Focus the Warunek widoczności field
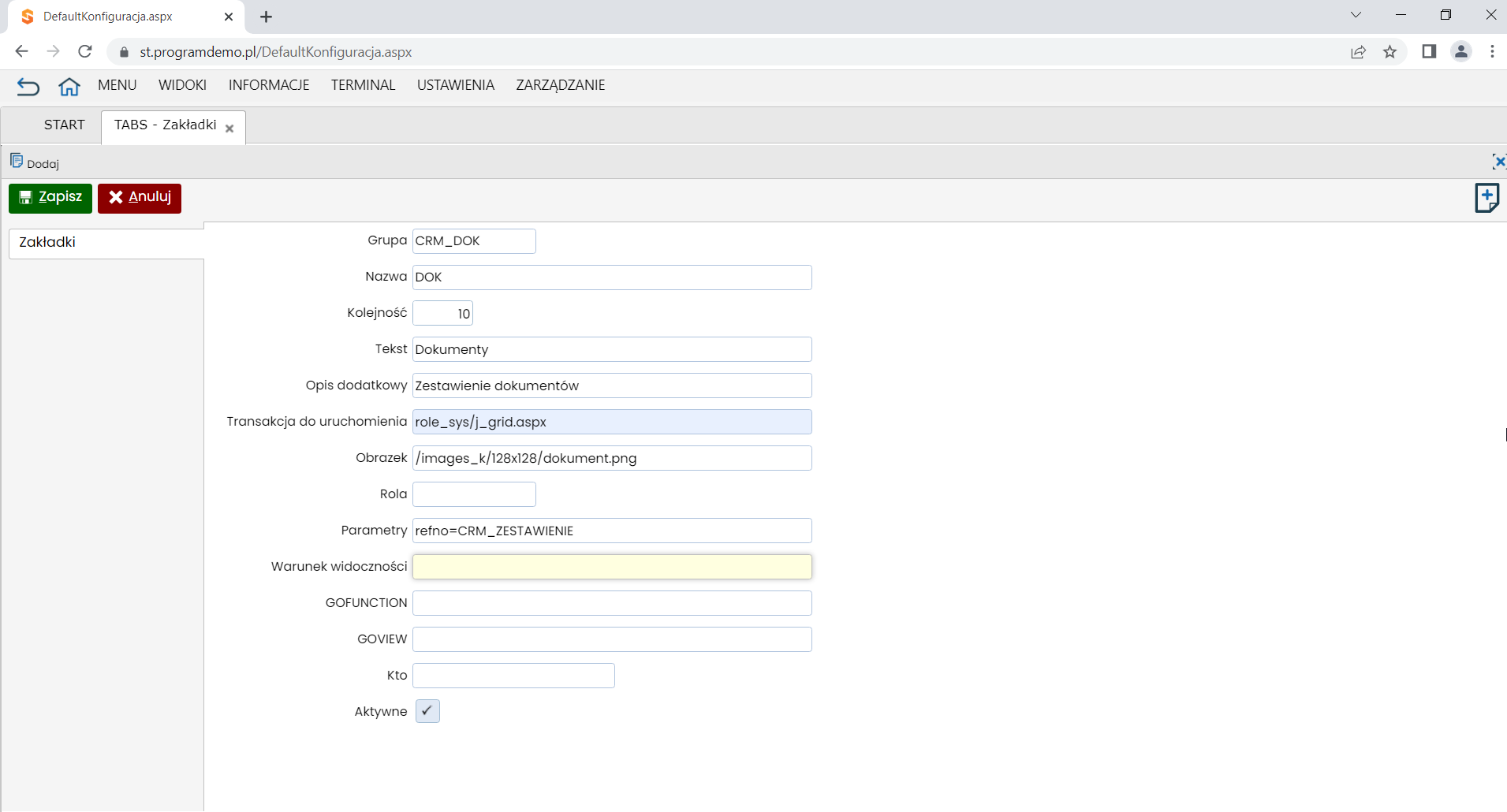The width and height of the screenshot is (1507, 812). point(612,567)
